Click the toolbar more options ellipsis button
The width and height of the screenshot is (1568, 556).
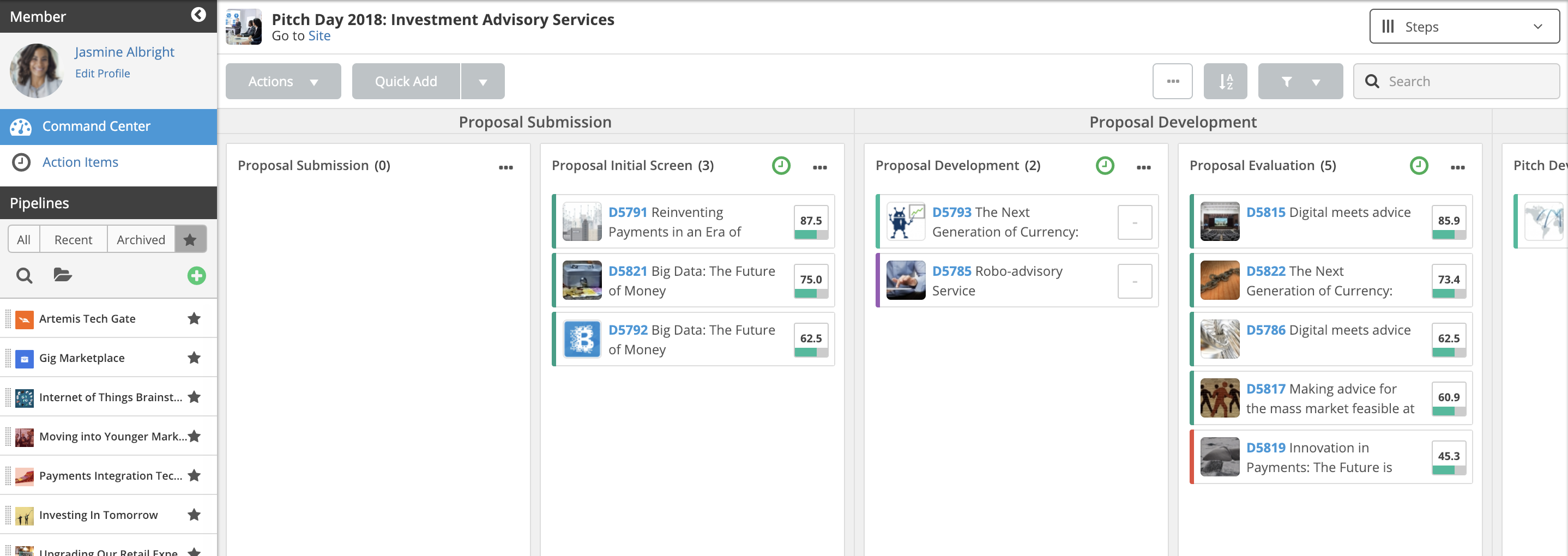click(1172, 81)
